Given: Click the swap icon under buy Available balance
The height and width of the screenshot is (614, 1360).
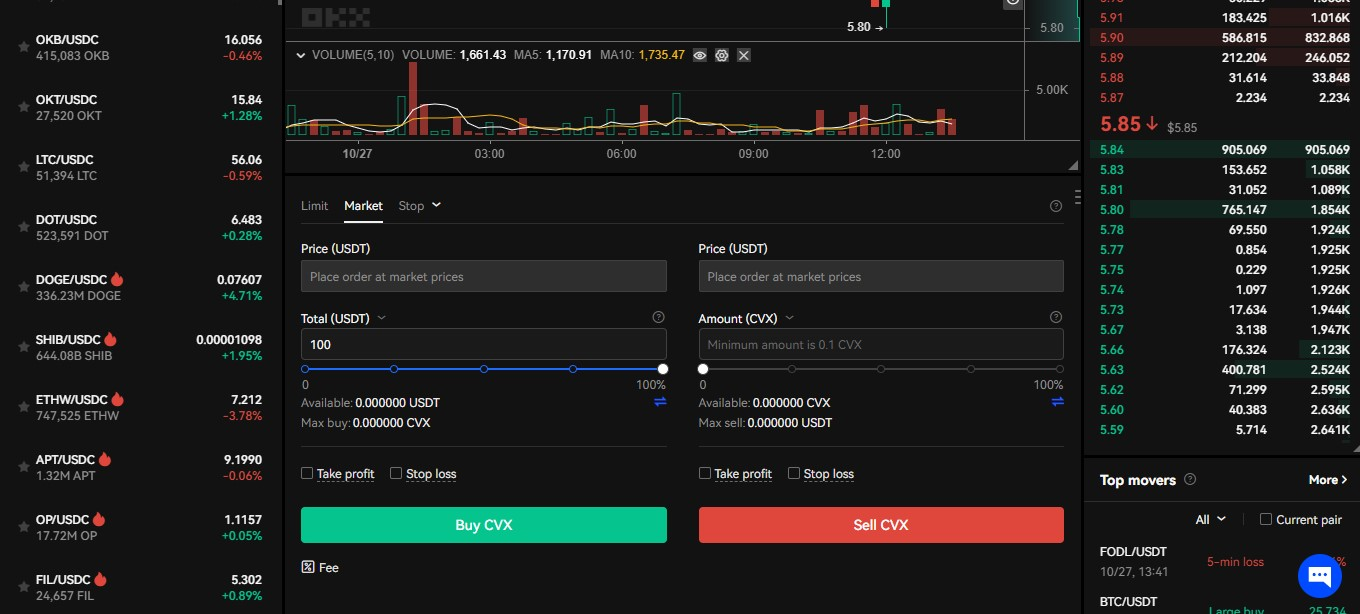Looking at the screenshot, I should [x=660, y=402].
